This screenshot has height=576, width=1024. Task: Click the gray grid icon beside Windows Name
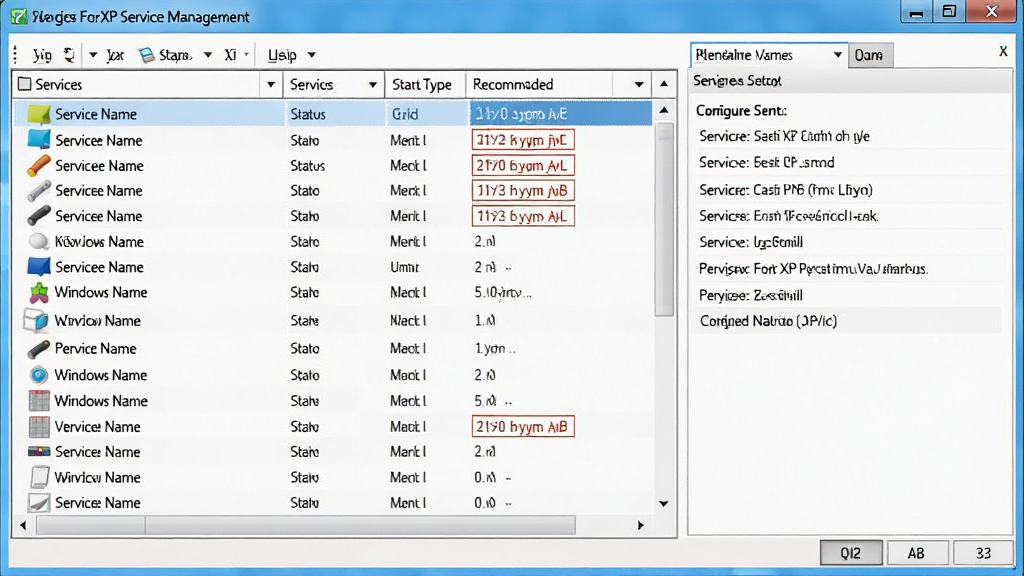click(39, 400)
